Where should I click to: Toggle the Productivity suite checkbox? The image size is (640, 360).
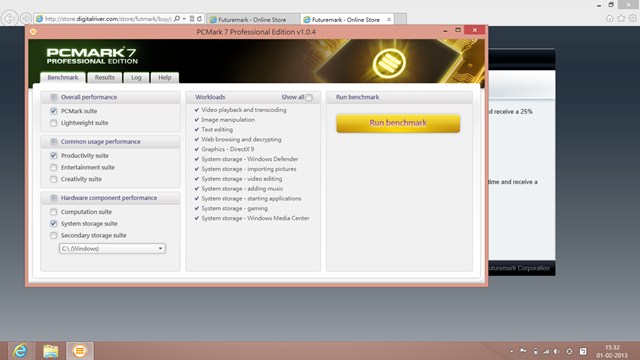[53, 156]
